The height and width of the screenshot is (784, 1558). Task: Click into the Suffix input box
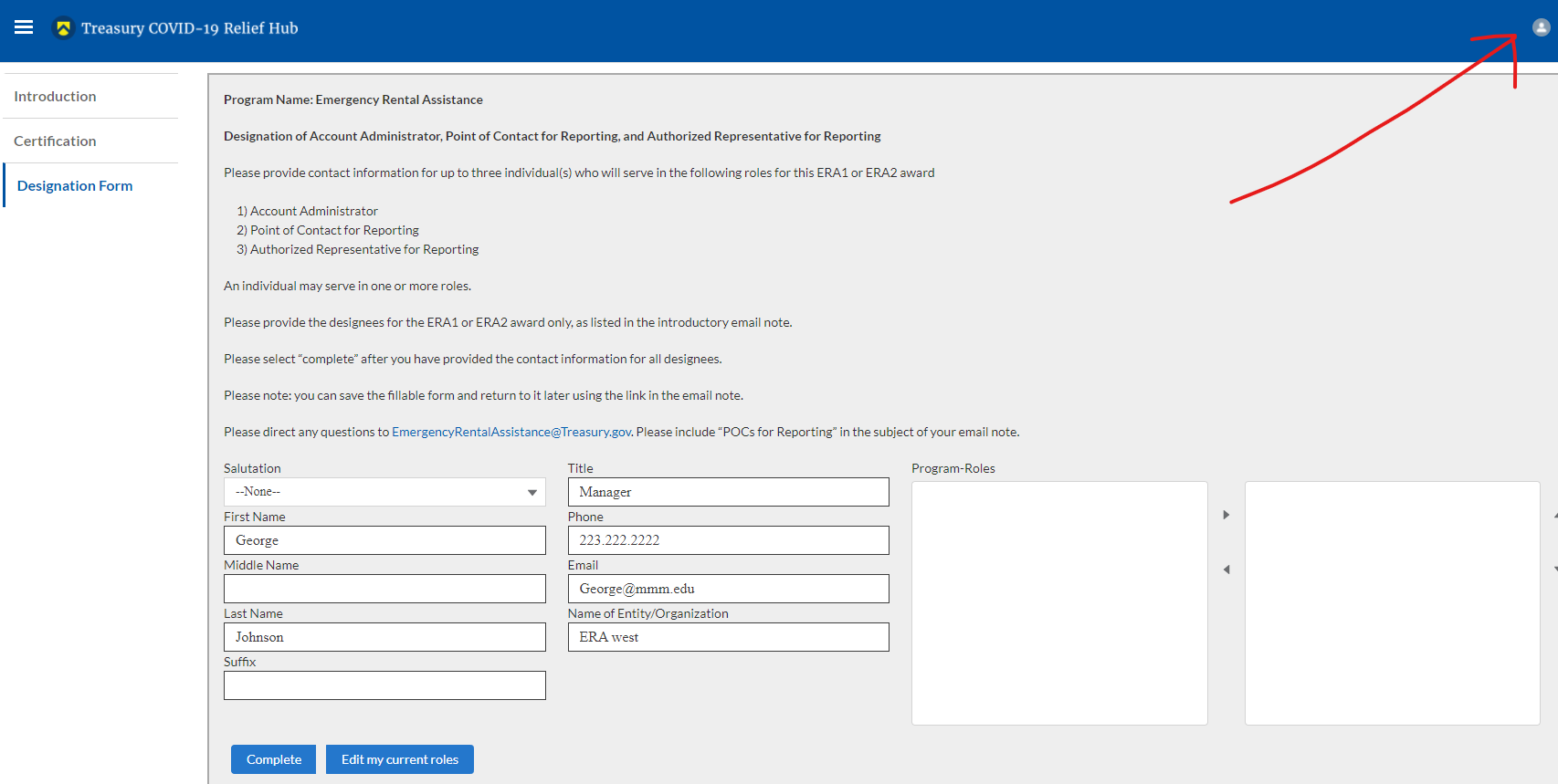coord(384,685)
